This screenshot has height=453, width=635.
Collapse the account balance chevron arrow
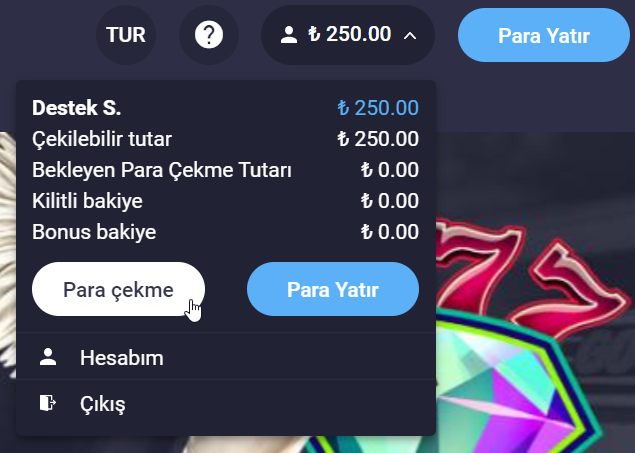point(410,36)
